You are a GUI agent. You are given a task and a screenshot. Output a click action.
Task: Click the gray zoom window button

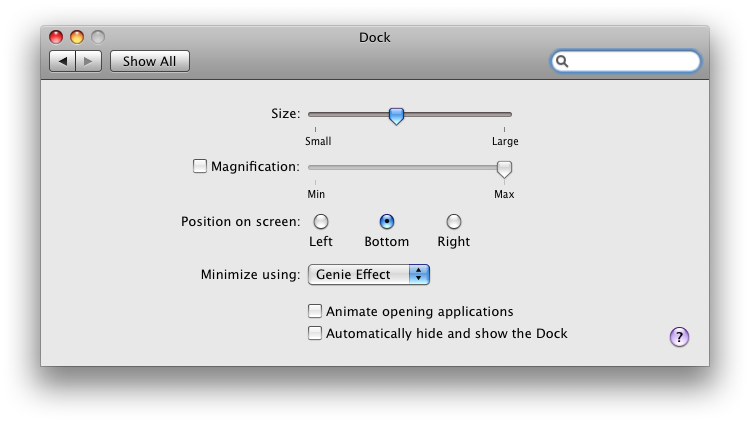[97, 37]
